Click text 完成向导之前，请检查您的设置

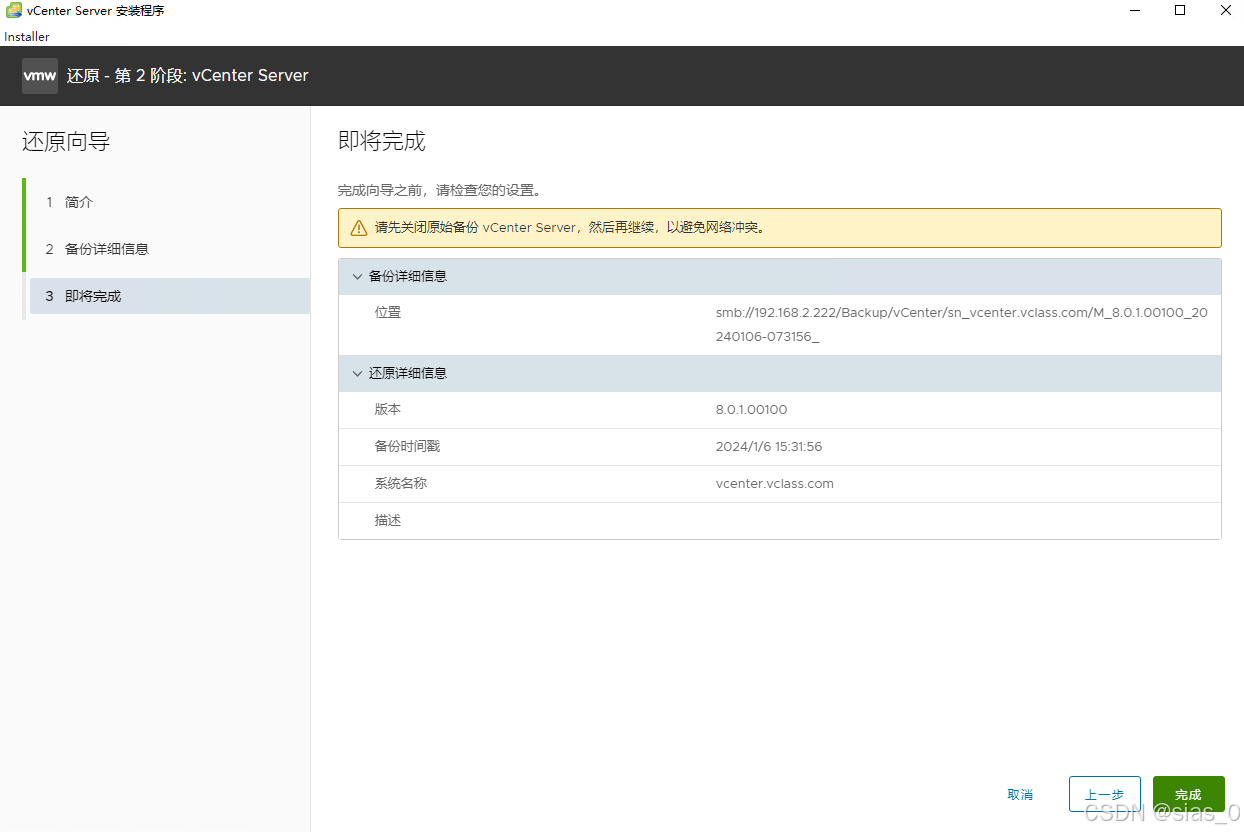point(440,190)
